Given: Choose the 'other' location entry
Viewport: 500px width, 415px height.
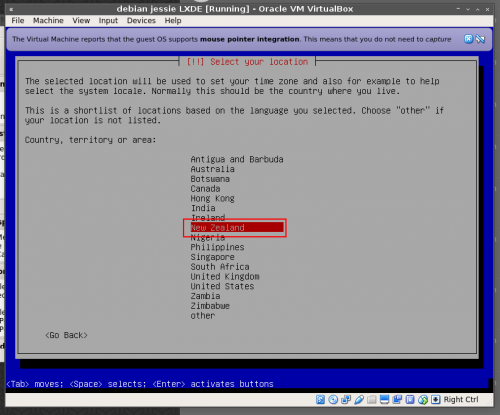Looking at the screenshot, I should coord(203,316).
